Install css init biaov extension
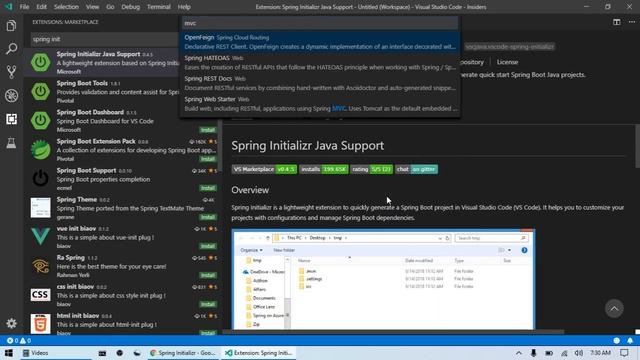640x360 pixels. tap(208, 304)
